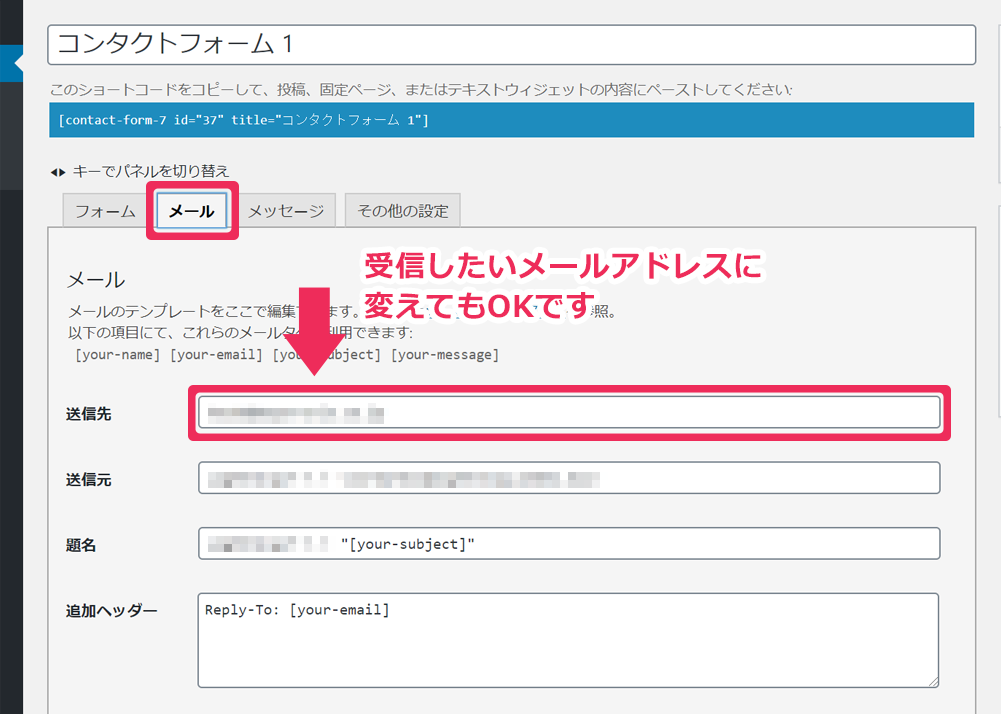Click the 題名 subject input field

(x=568, y=544)
